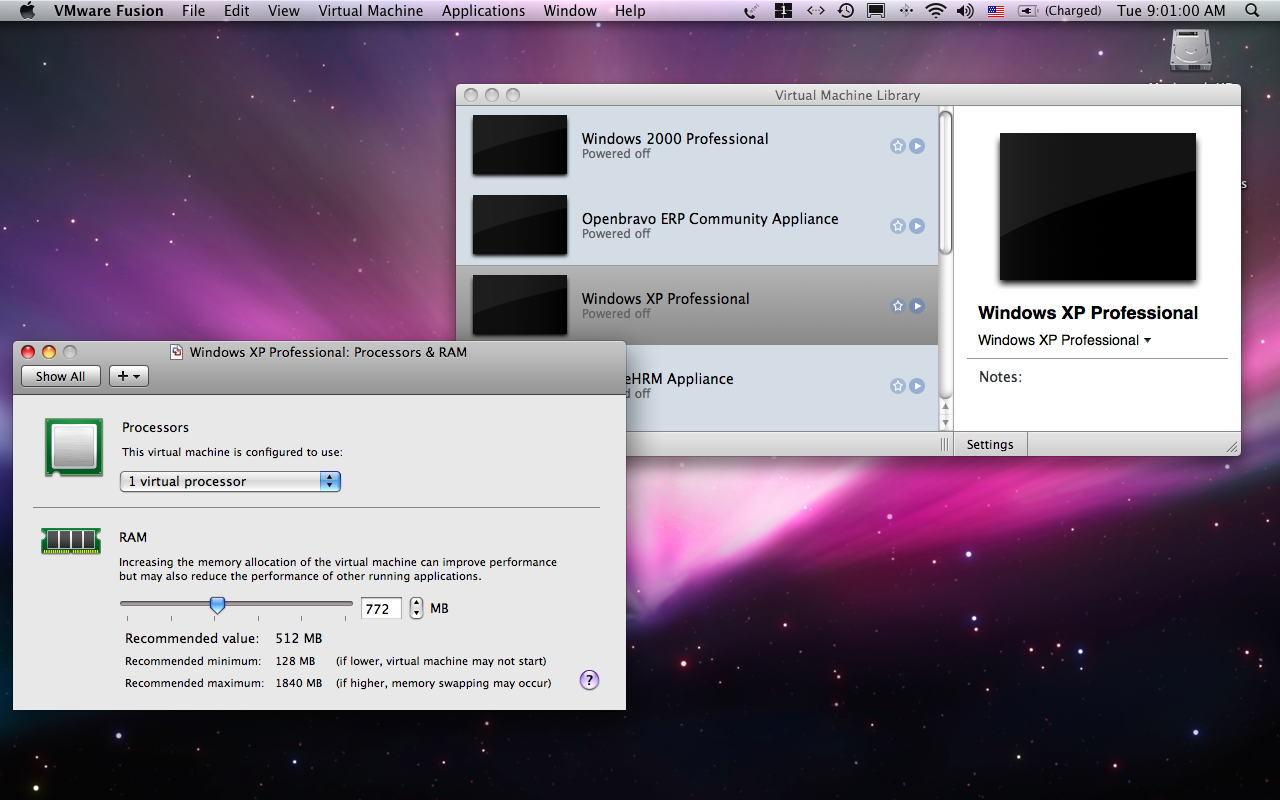Select "Openbravo ERP Community Appliance" name text
The height and width of the screenshot is (800, 1280).
[x=710, y=219]
